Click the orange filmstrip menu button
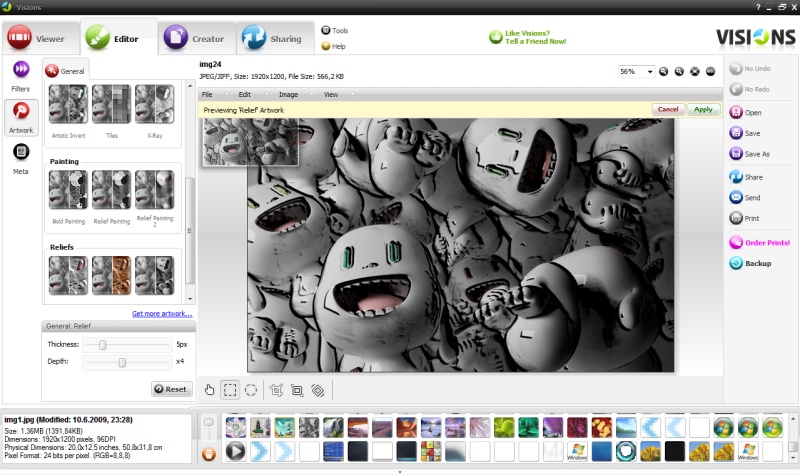Viewport: 800px width, 475px height. (209, 454)
